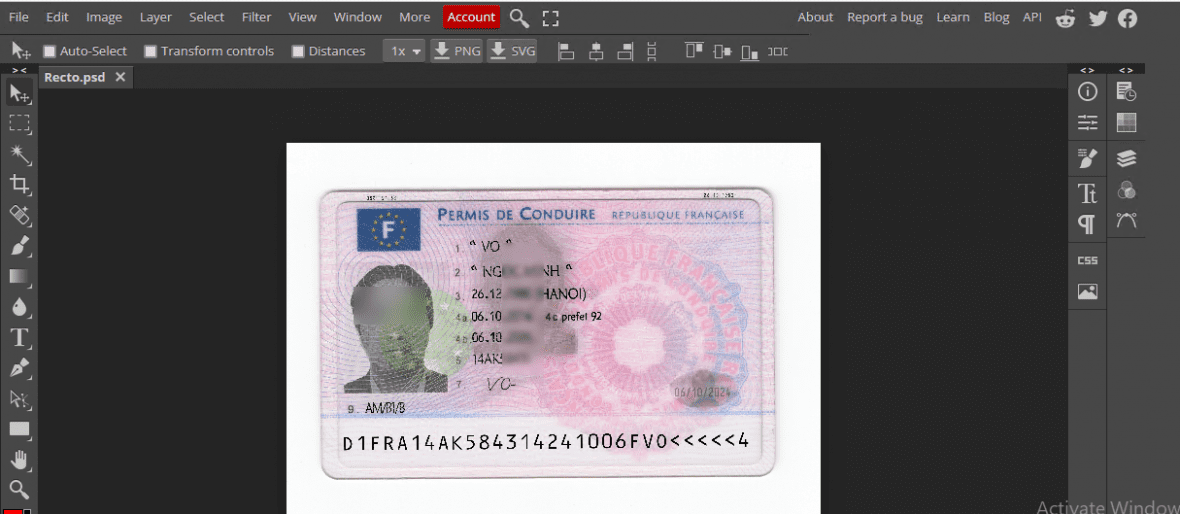
Task: Choose the Pen tool
Action: pyautogui.click(x=19, y=368)
